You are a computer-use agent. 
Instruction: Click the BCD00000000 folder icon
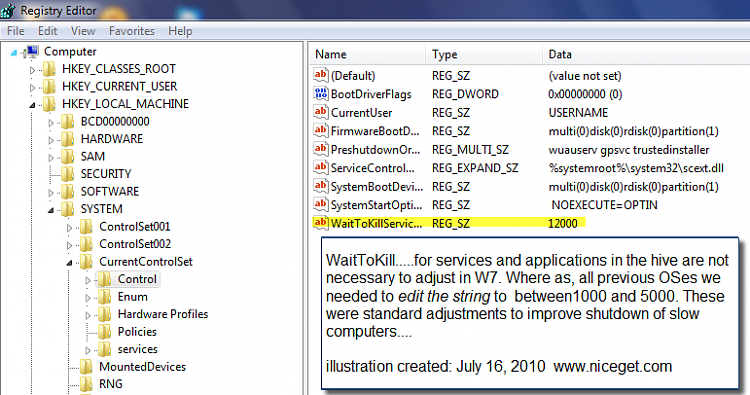click(67, 121)
